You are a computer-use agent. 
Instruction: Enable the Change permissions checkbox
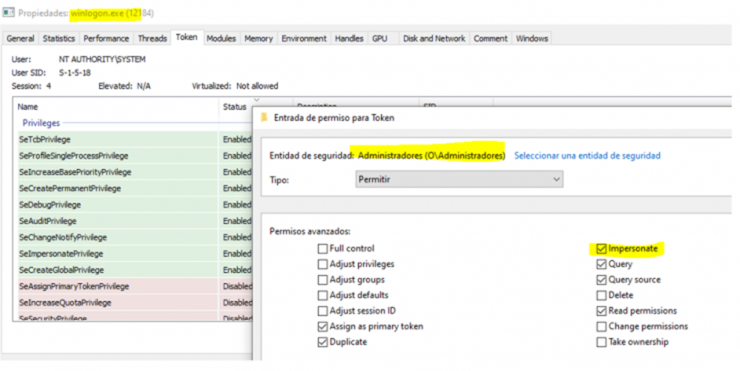(x=601, y=327)
